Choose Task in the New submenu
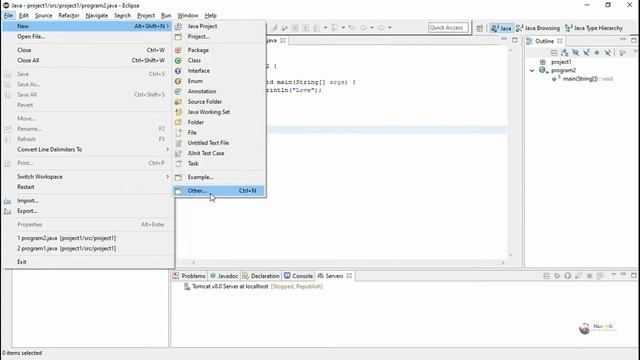Screen dimensions: 640x360 (219, 163)
